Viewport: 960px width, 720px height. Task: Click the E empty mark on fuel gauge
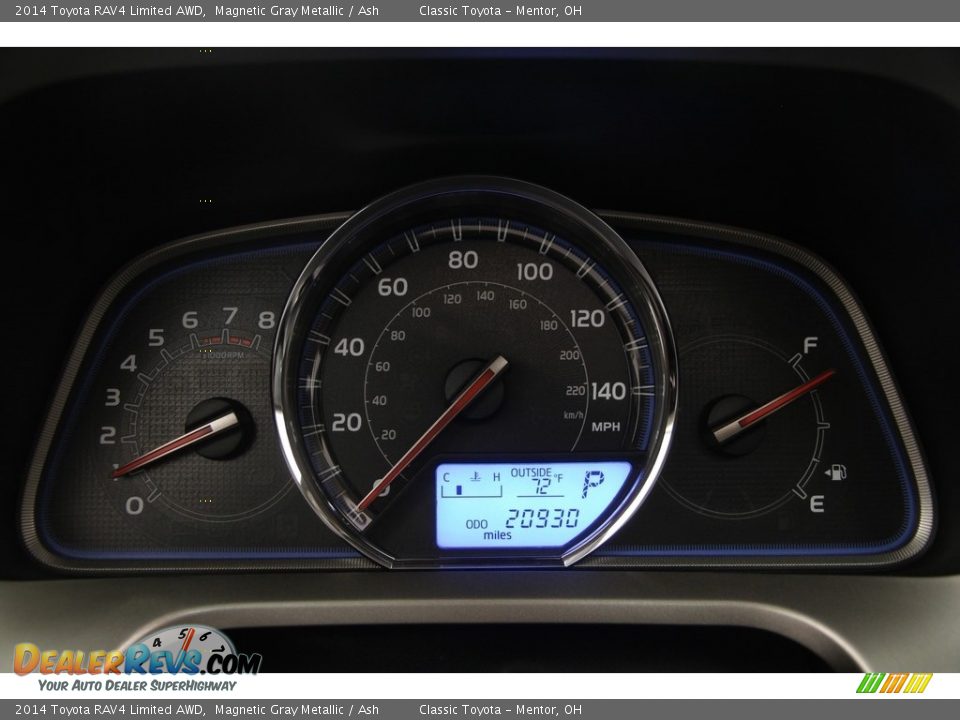816,504
